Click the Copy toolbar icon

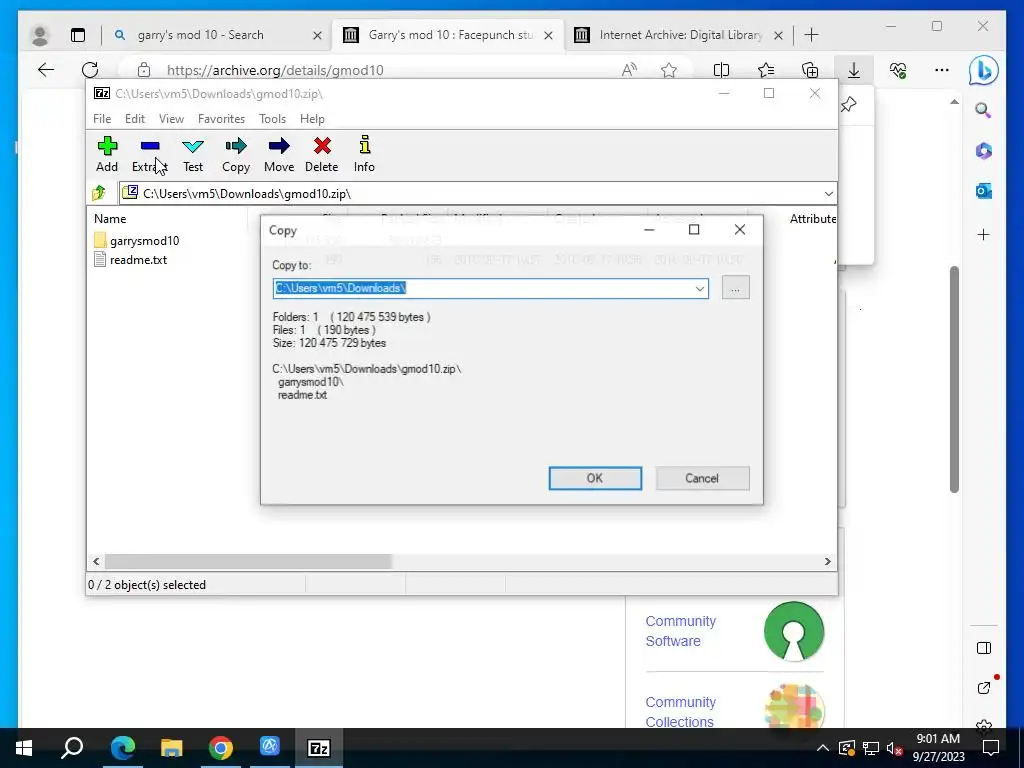[236, 155]
